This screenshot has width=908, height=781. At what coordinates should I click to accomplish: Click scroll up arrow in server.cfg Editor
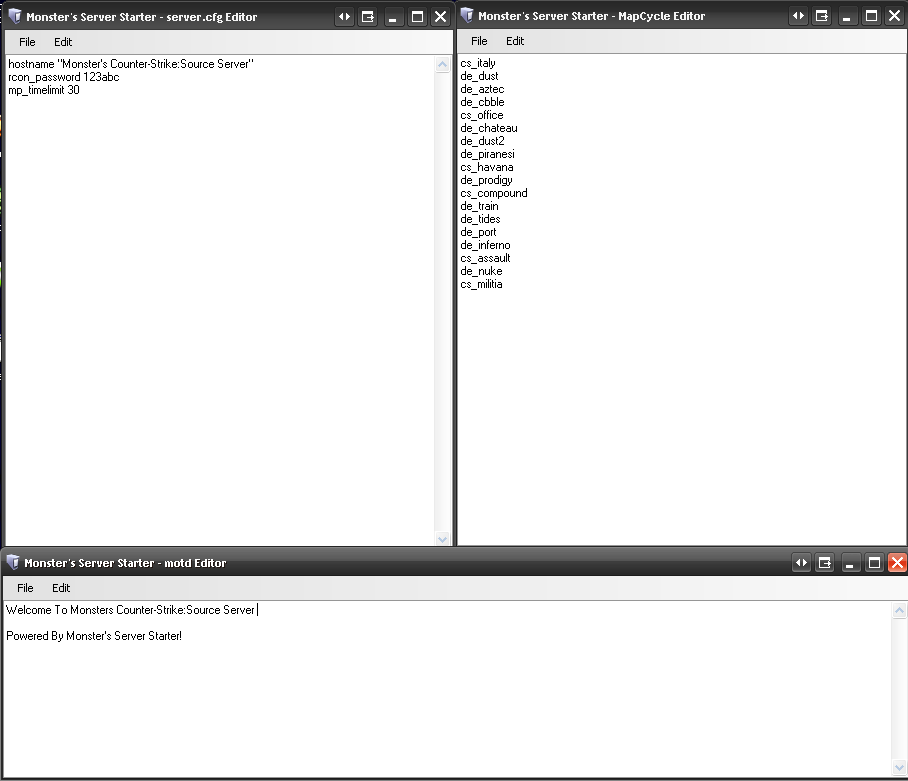pyautogui.click(x=442, y=64)
